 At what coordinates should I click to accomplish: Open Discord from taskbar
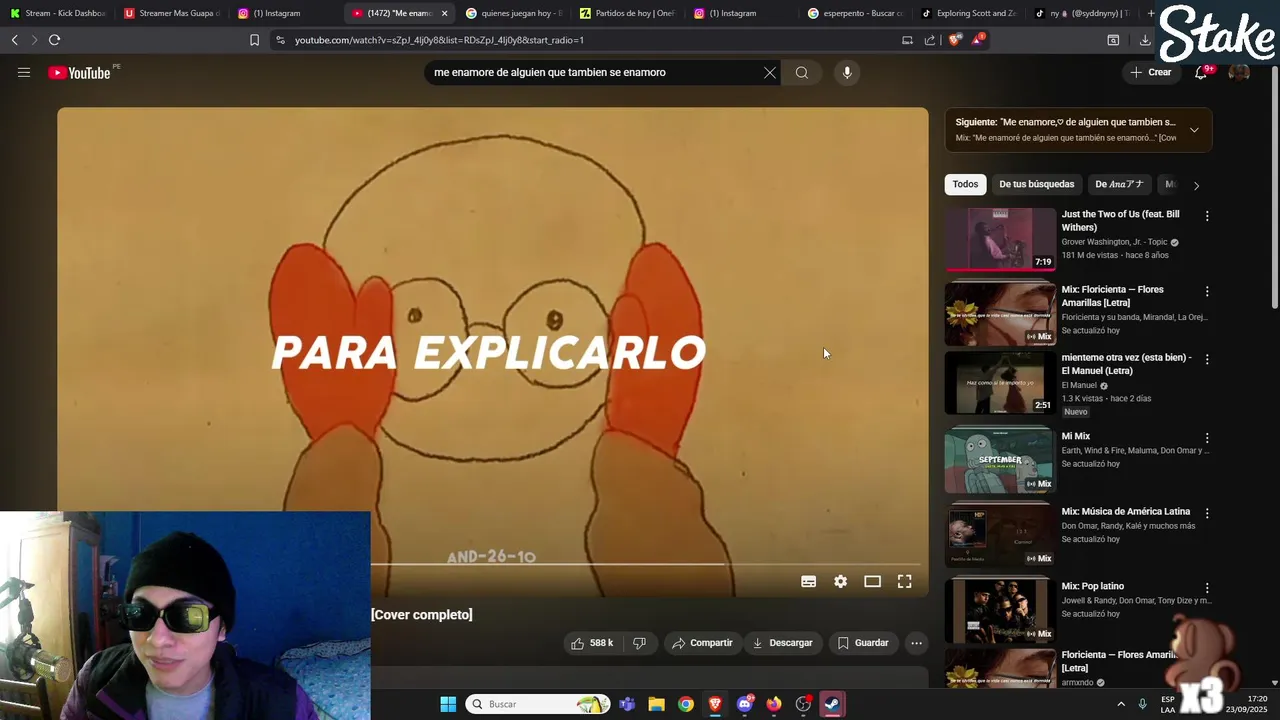[745, 704]
